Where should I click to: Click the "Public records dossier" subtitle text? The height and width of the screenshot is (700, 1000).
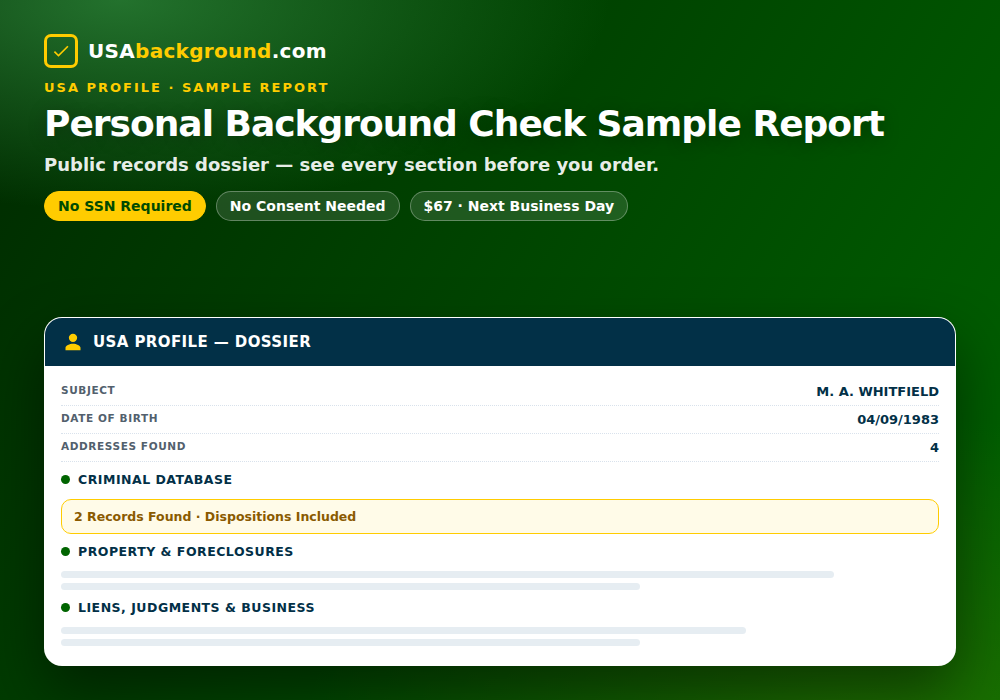coord(351,164)
